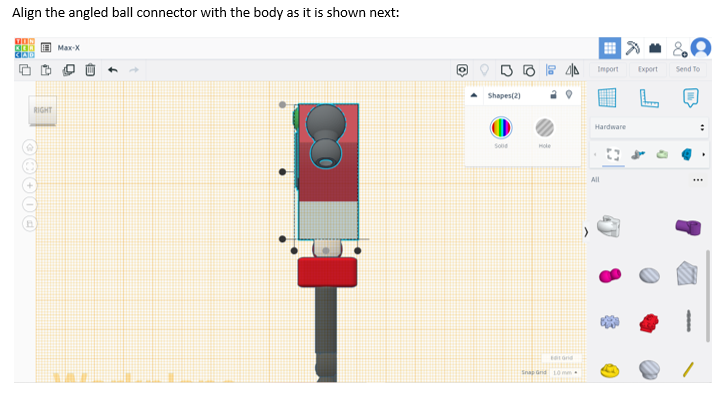724x398 pixels.
Task: Invite a collaborator with add-person icon
Action: pyautogui.click(x=680, y=48)
